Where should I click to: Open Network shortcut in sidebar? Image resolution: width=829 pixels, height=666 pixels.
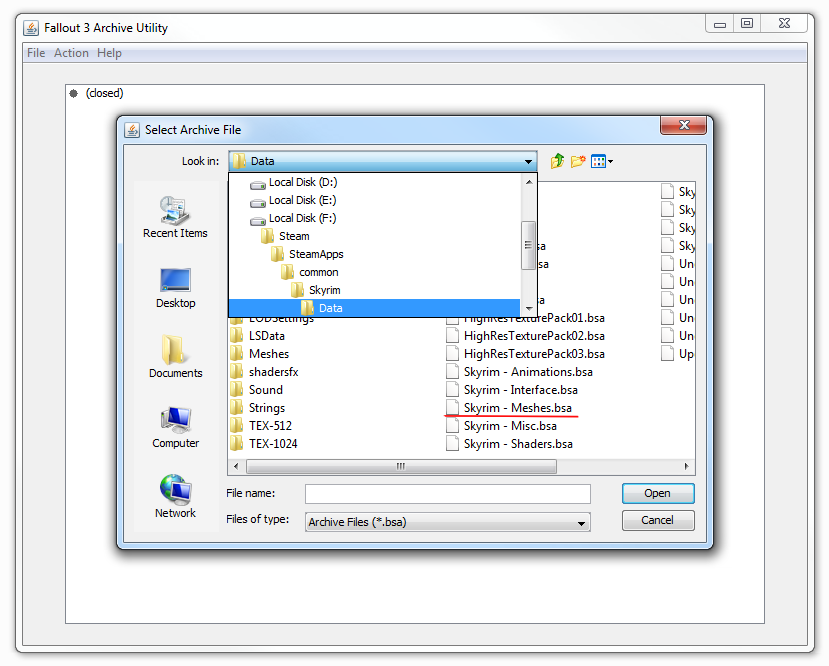point(175,496)
